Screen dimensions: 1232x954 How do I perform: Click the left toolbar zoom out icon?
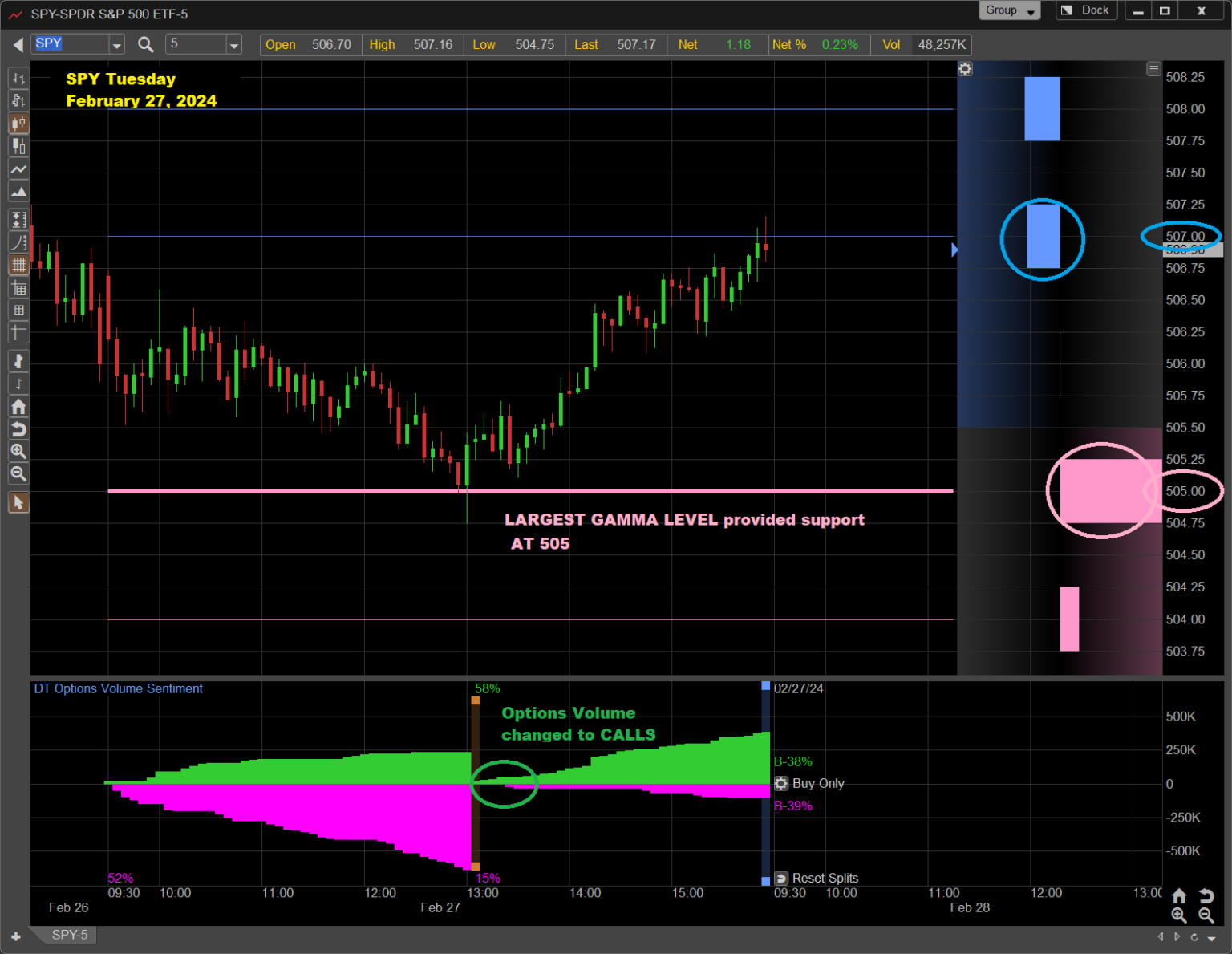pyautogui.click(x=18, y=474)
